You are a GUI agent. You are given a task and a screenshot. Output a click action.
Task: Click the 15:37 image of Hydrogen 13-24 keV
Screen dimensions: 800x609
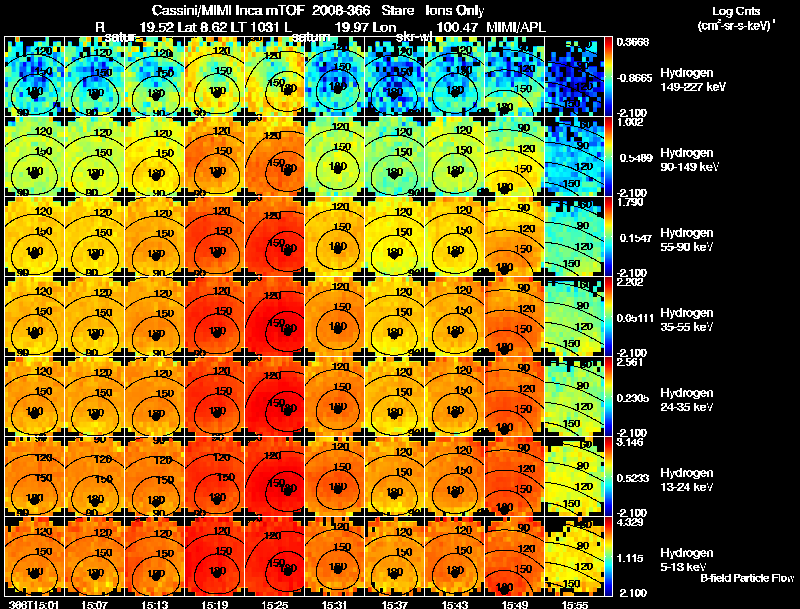(395, 477)
